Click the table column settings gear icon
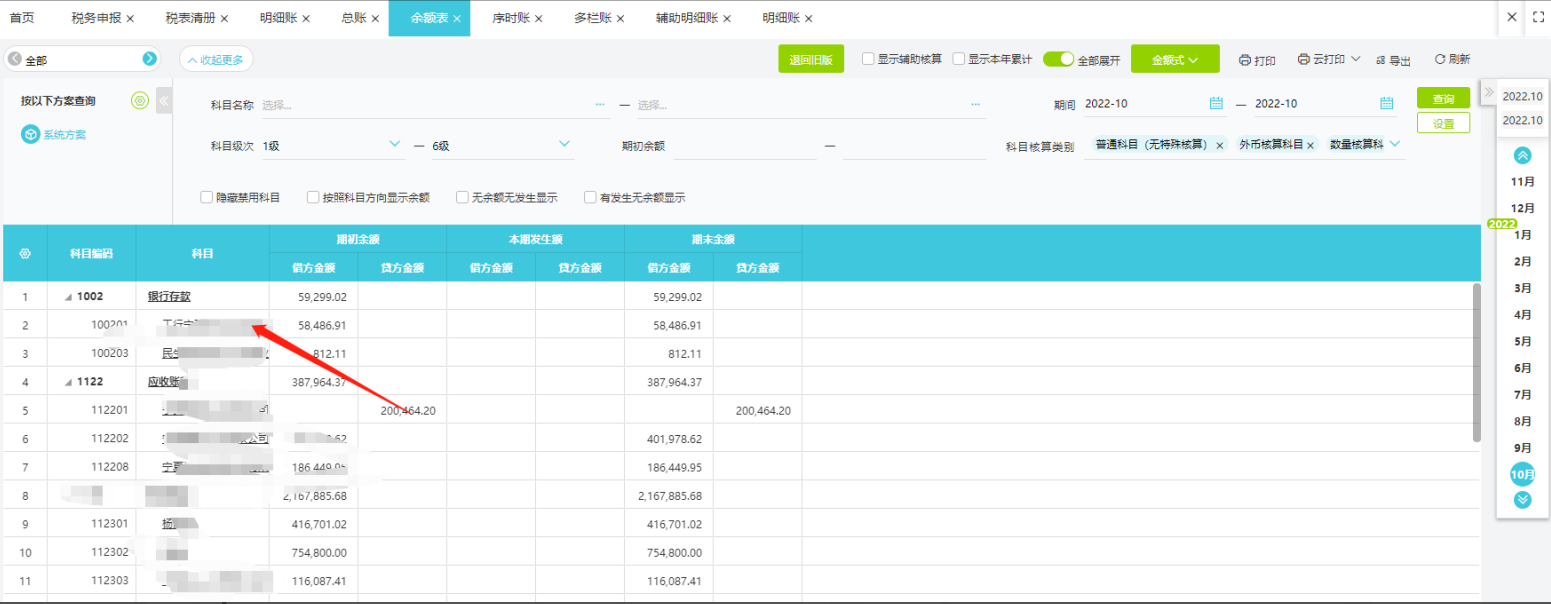This screenshot has height=604, width=1551. pyautogui.click(x=25, y=253)
